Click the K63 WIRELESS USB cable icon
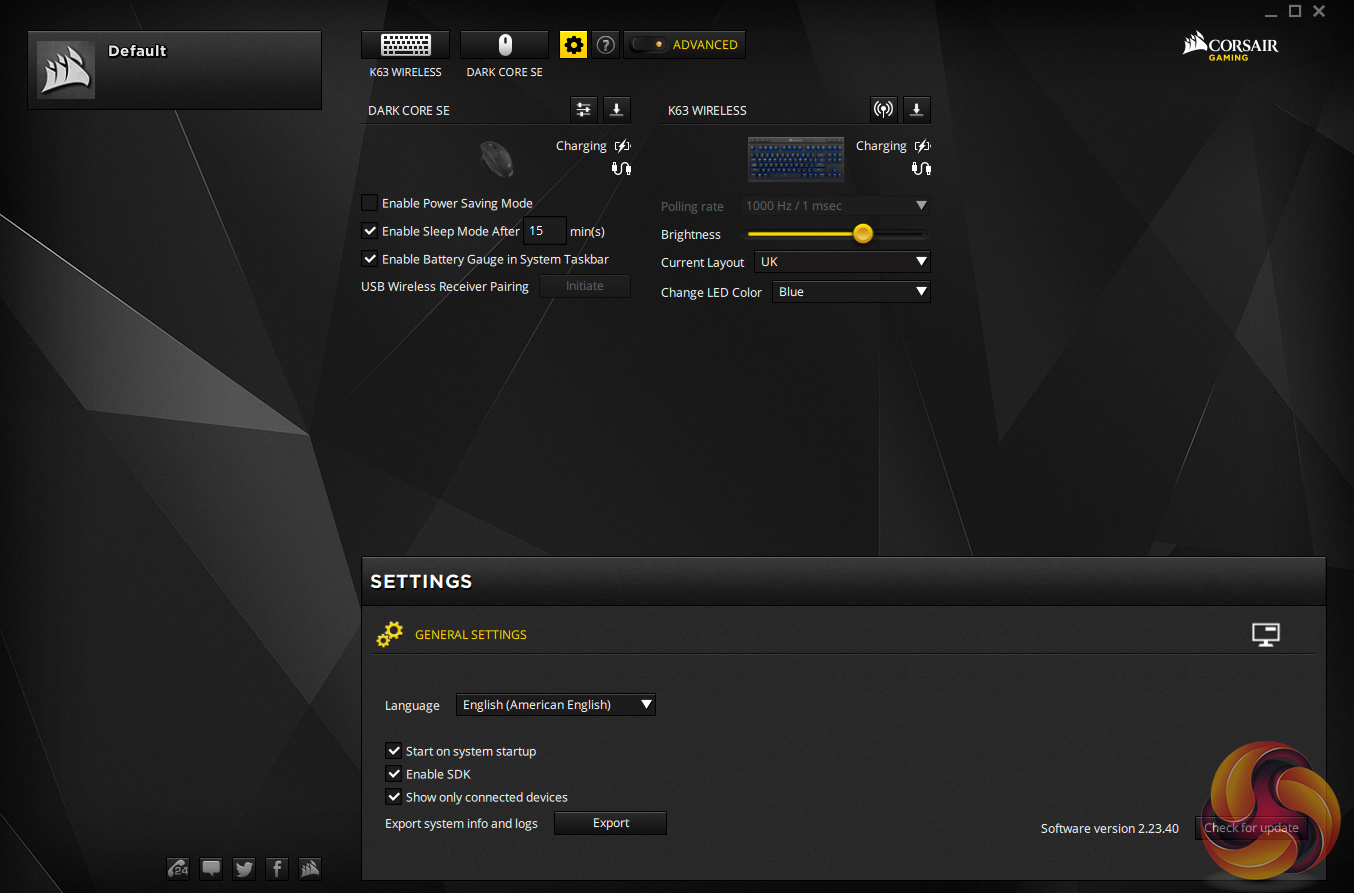1354x893 pixels. coord(921,168)
